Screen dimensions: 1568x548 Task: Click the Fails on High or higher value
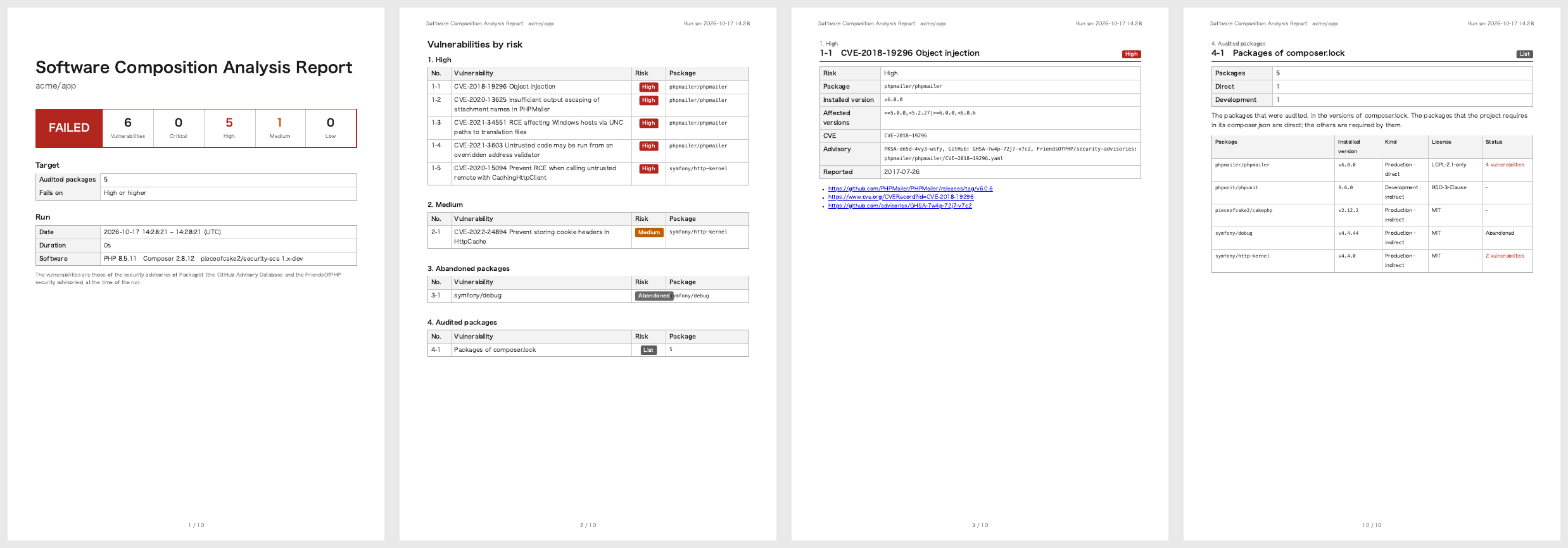125,193
